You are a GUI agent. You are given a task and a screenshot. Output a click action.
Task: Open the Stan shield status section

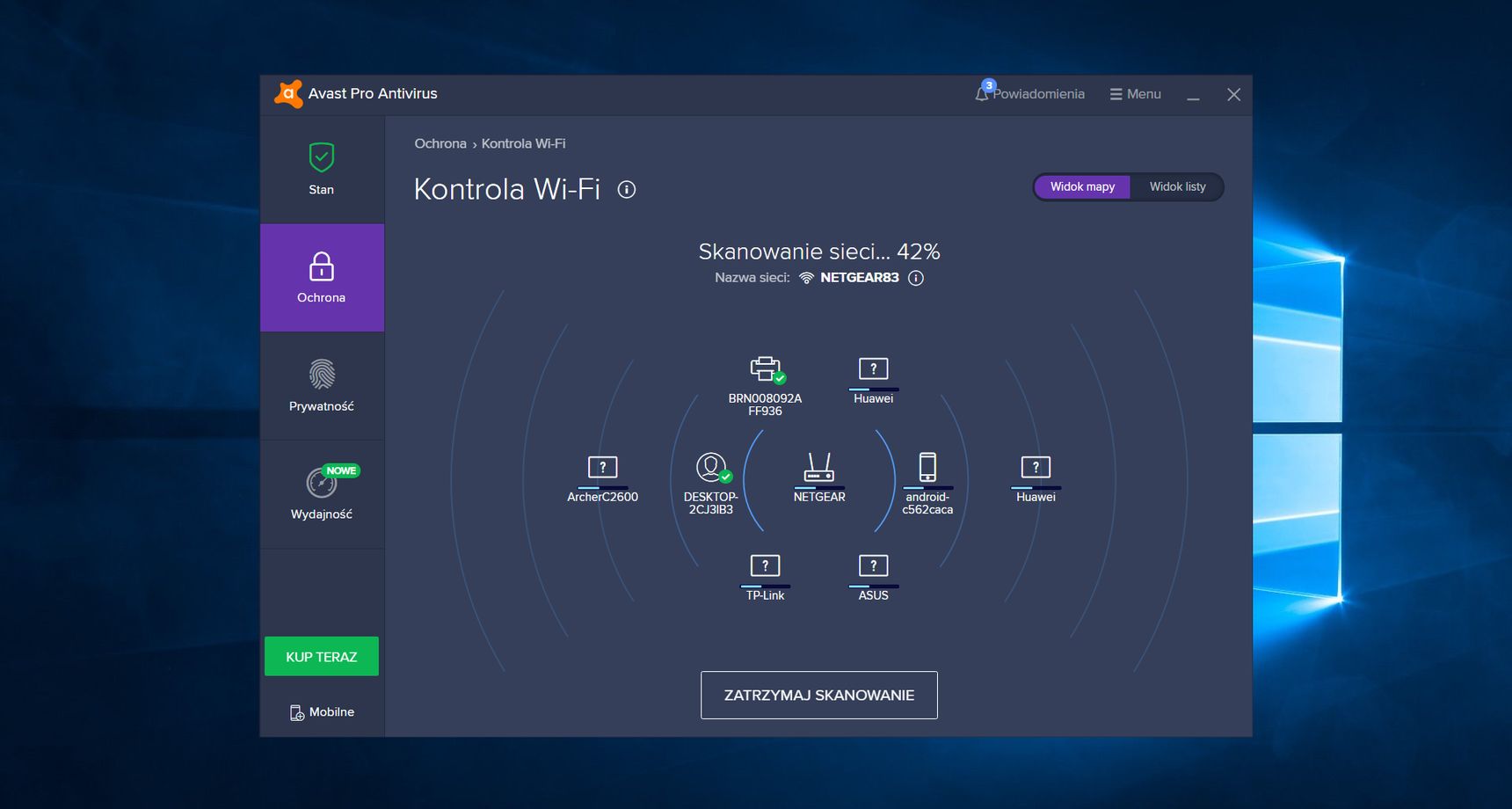[x=322, y=170]
